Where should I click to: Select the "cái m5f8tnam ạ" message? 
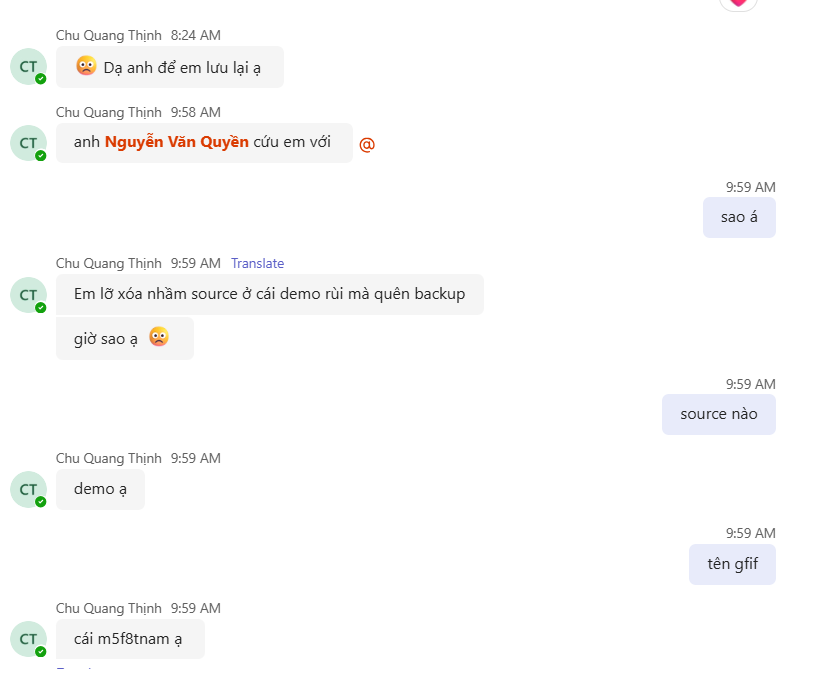click(130, 639)
